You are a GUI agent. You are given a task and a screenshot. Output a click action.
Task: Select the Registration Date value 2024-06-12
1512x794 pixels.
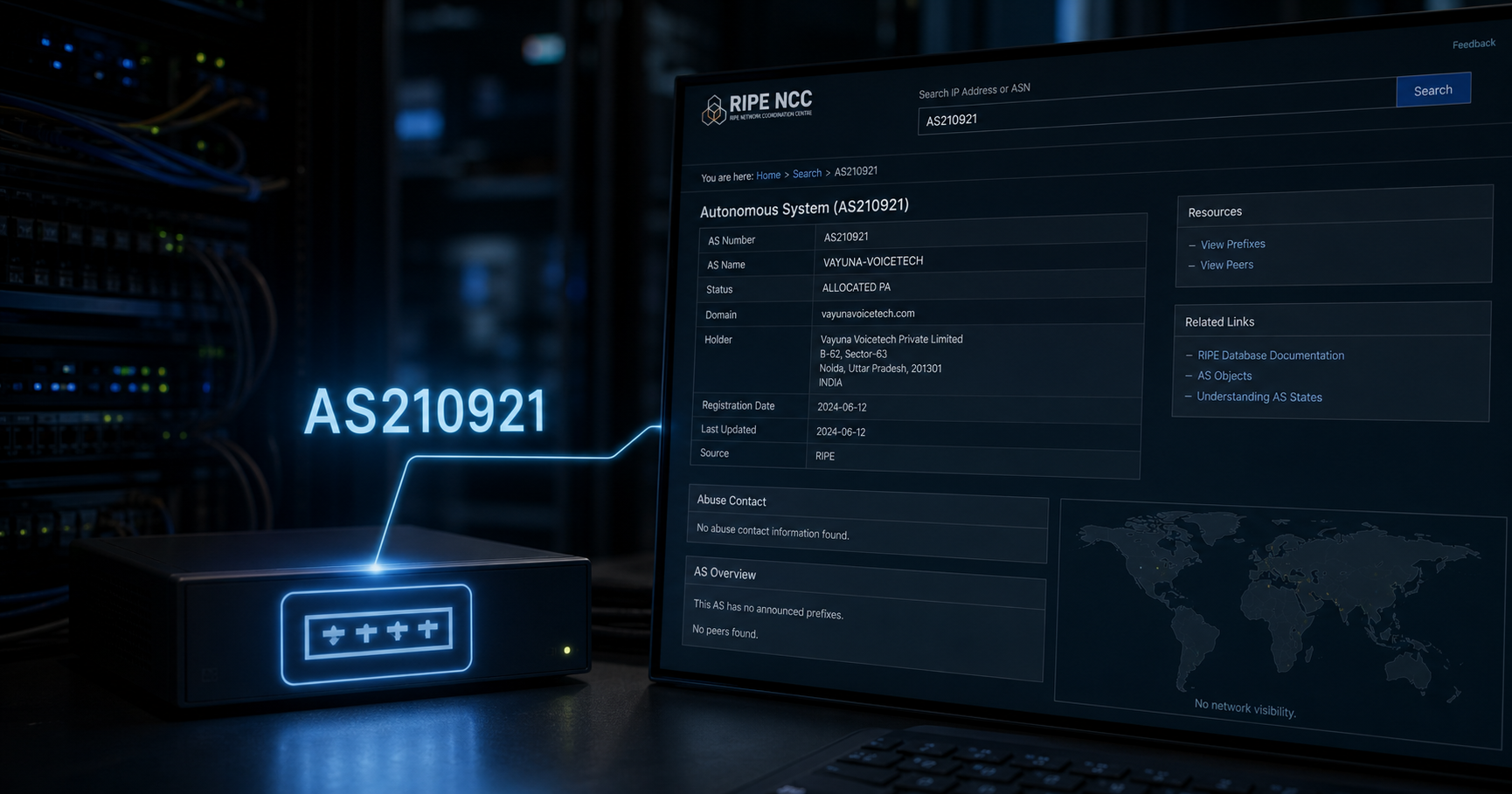click(x=842, y=407)
